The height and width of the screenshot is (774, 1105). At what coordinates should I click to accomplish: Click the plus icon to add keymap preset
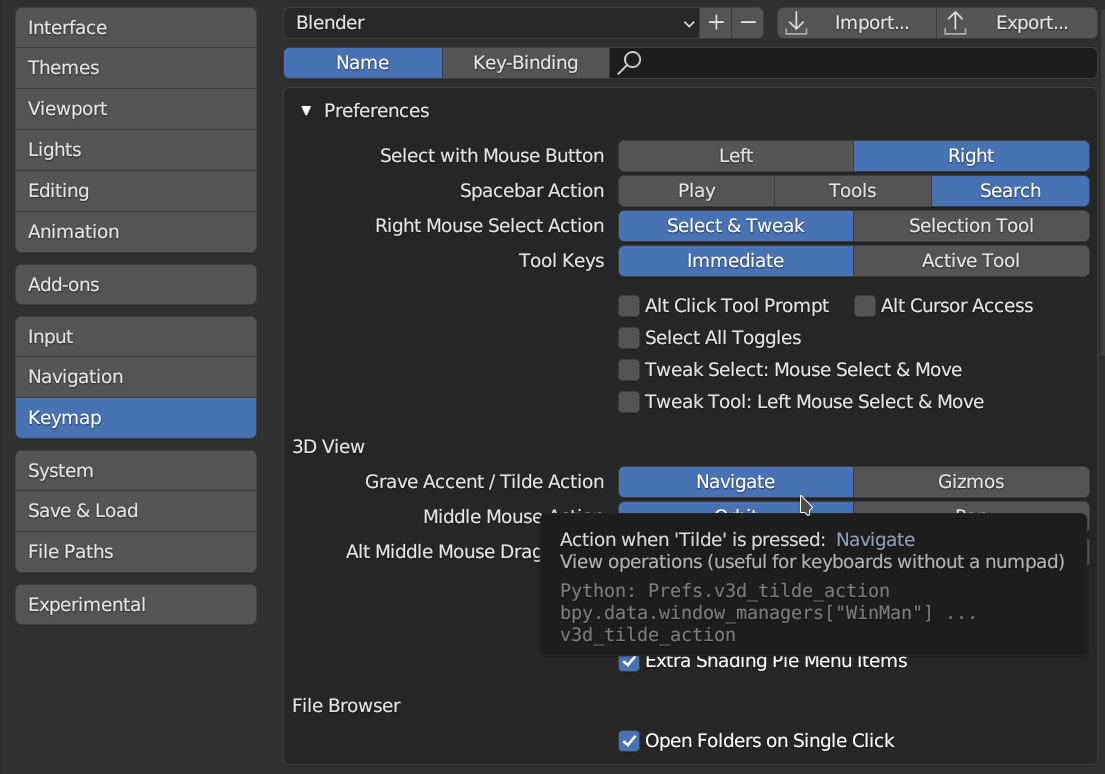[x=716, y=23]
